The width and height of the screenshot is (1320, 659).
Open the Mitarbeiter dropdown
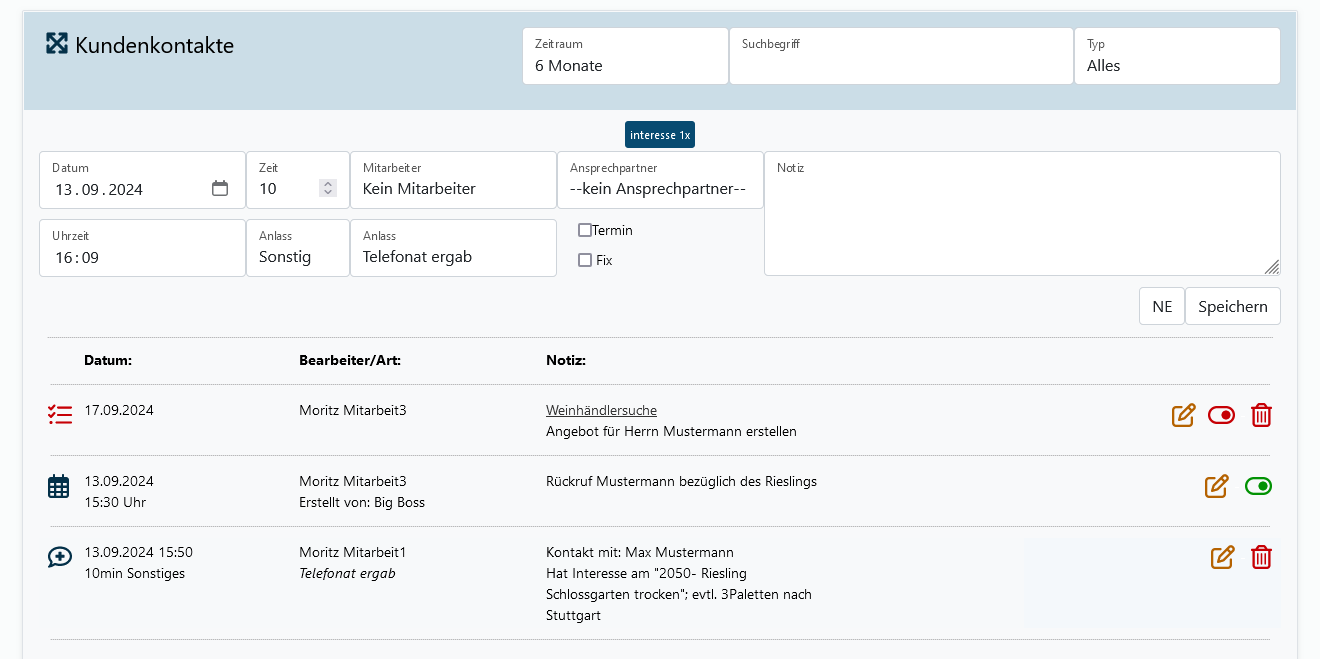click(452, 180)
